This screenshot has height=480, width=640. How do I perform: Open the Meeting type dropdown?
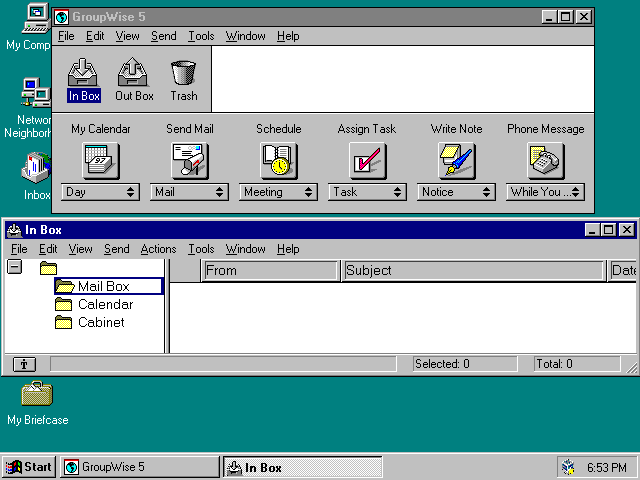point(278,192)
